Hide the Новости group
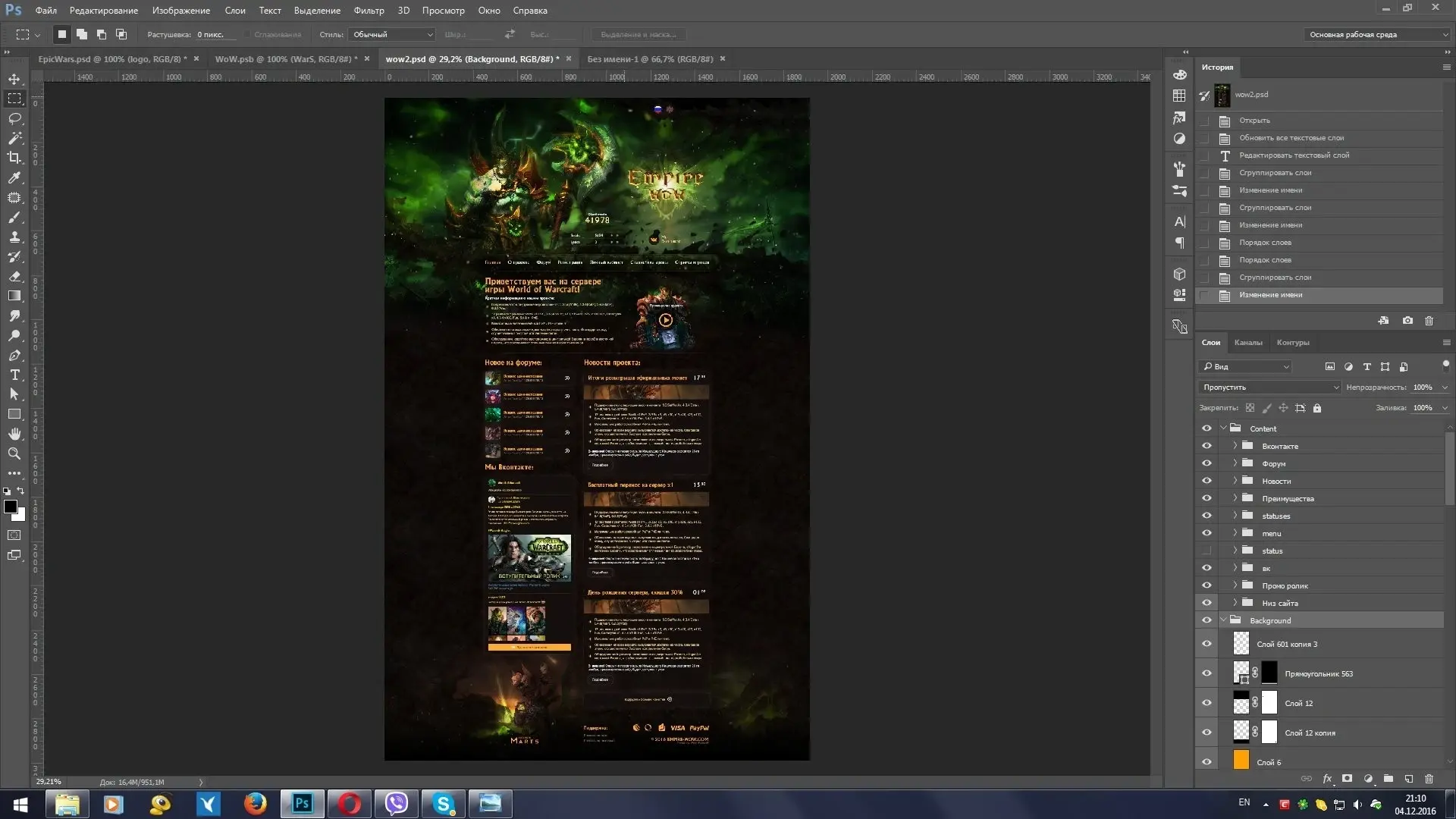The image size is (1456, 819). coord(1207,481)
